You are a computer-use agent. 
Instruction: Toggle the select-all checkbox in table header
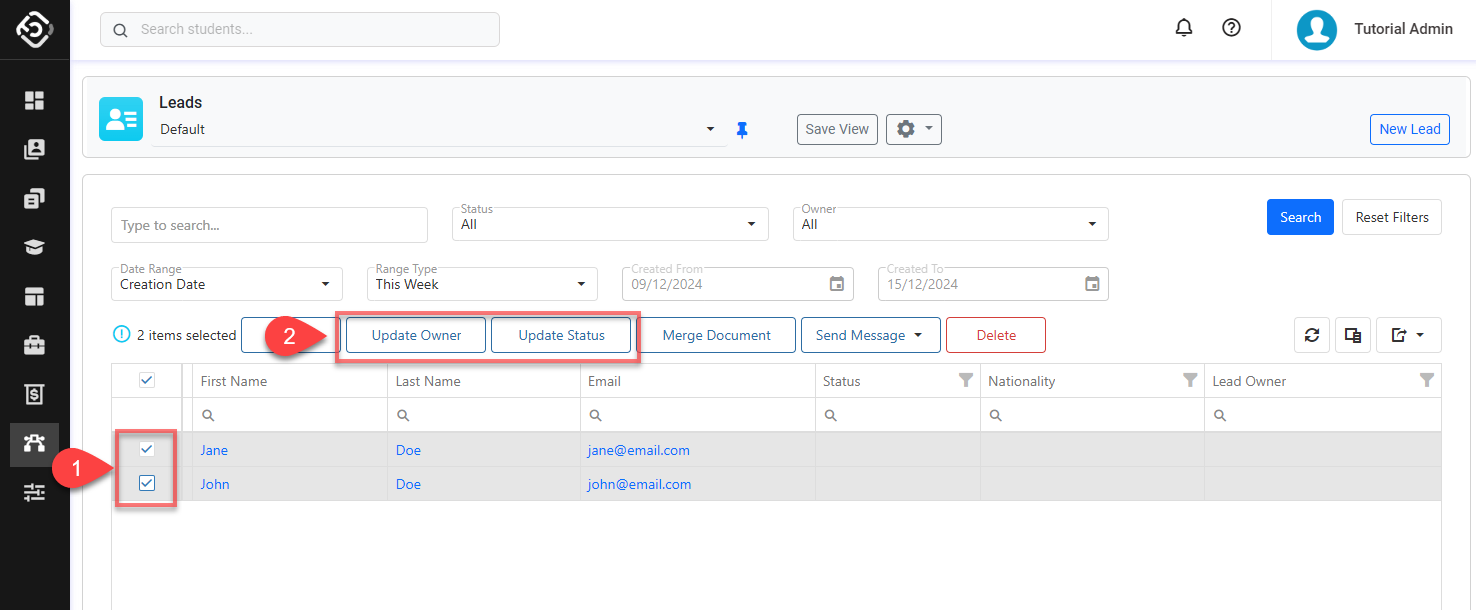(147, 380)
